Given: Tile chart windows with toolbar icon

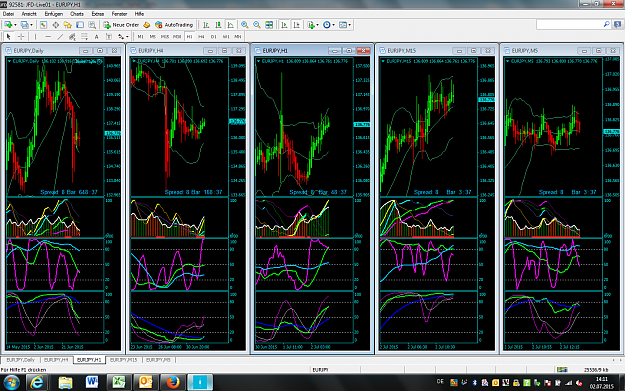Looking at the screenshot, I should click(x=269, y=25).
